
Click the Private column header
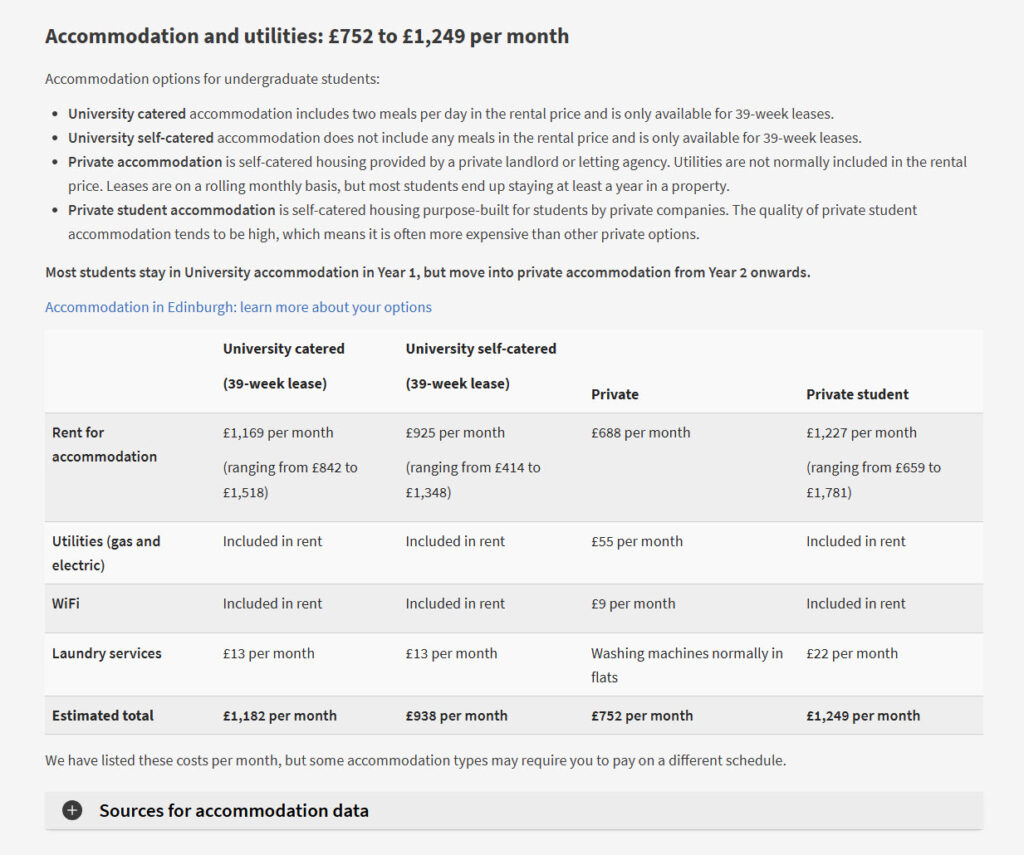tap(613, 394)
